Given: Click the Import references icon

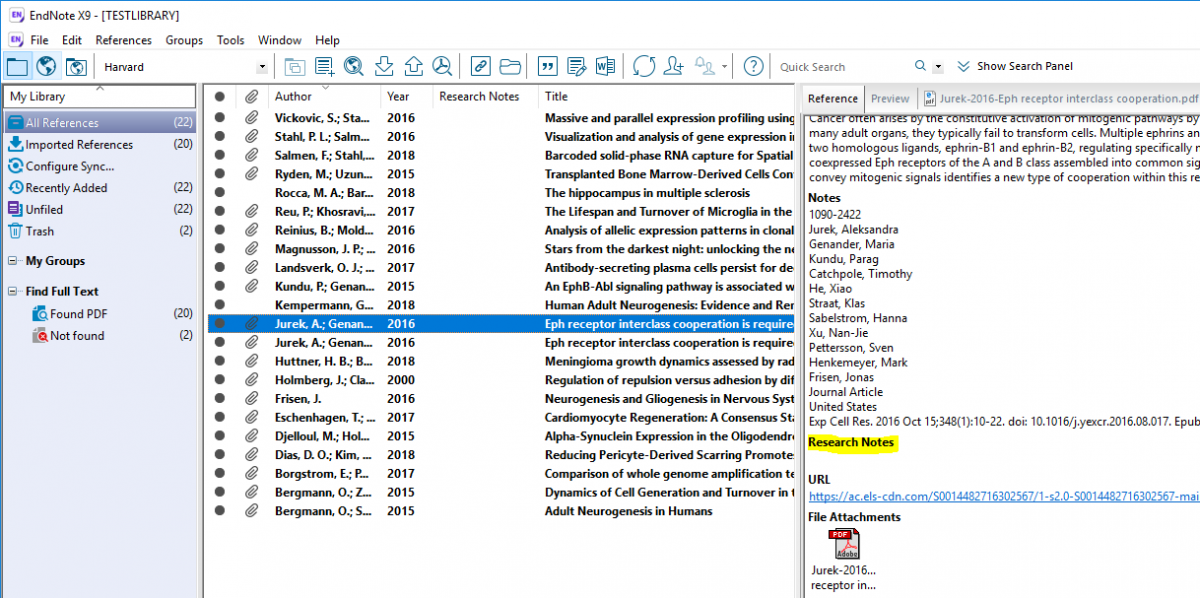Looking at the screenshot, I should [x=383, y=65].
